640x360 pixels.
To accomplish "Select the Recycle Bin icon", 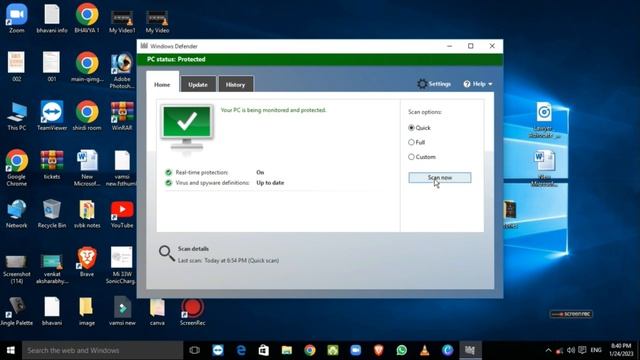I will [x=52, y=213].
